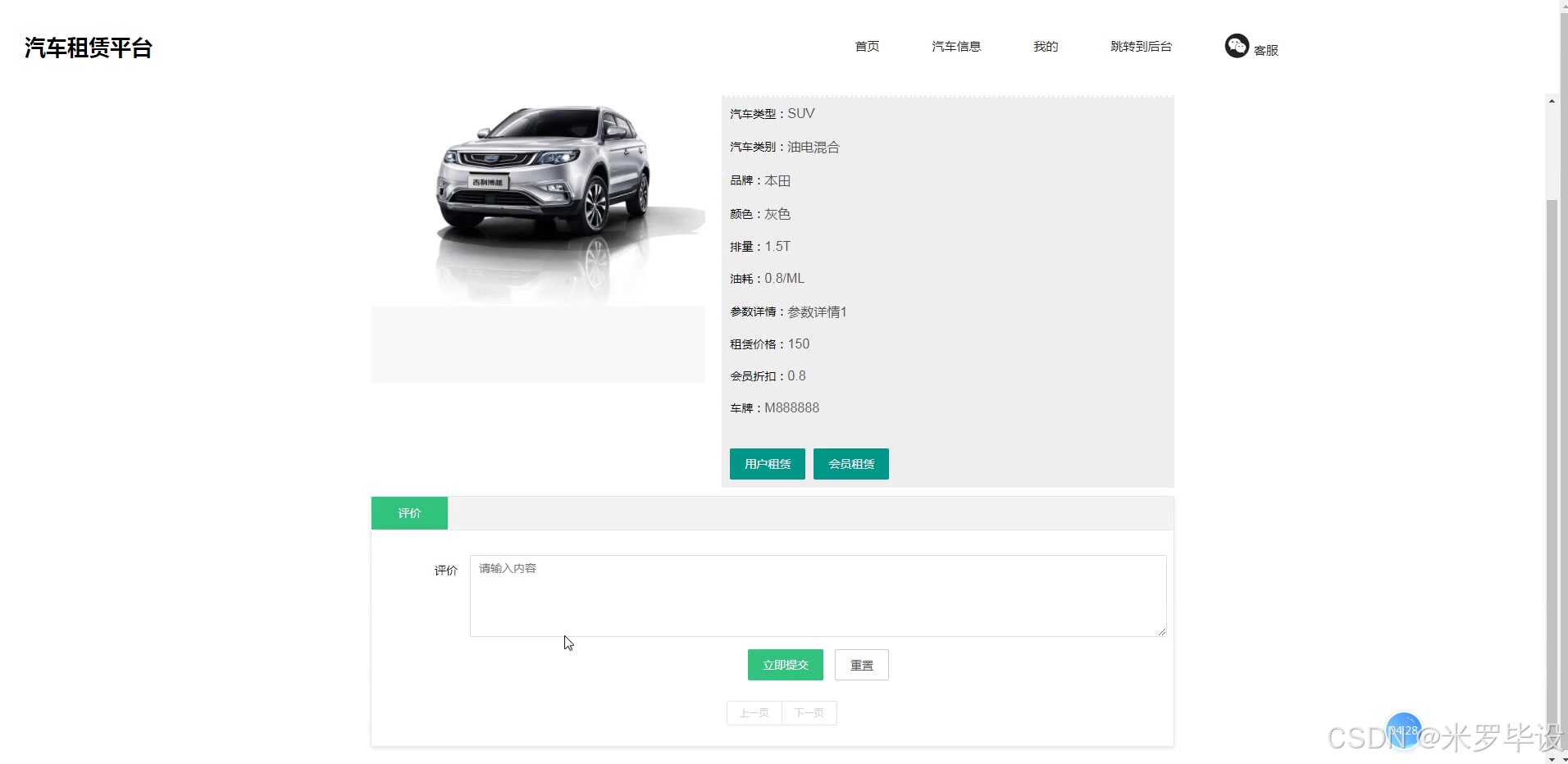Click the 会员租赁 button
This screenshot has width=1568, height=764.
pos(851,464)
